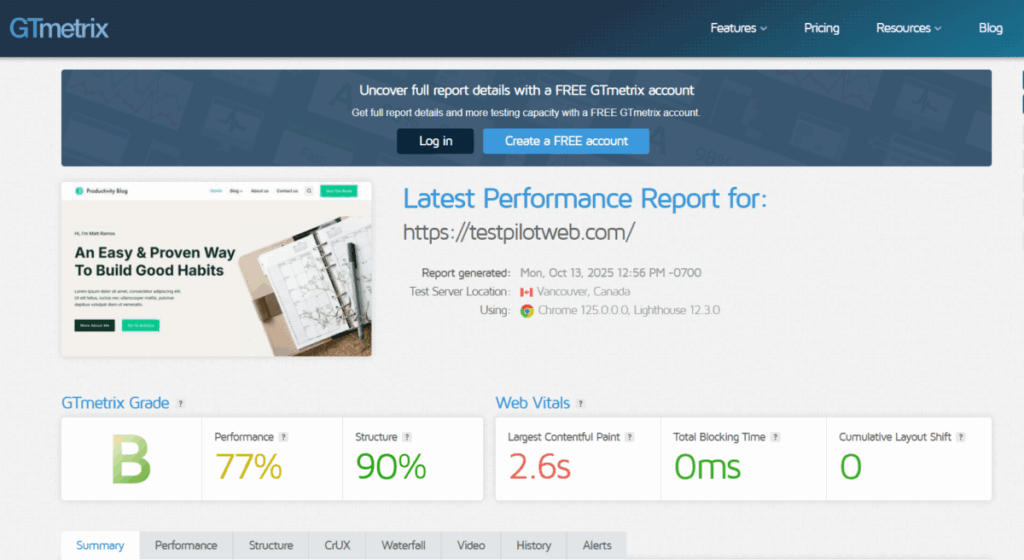Switch to the Structure tab

click(x=270, y=546)
